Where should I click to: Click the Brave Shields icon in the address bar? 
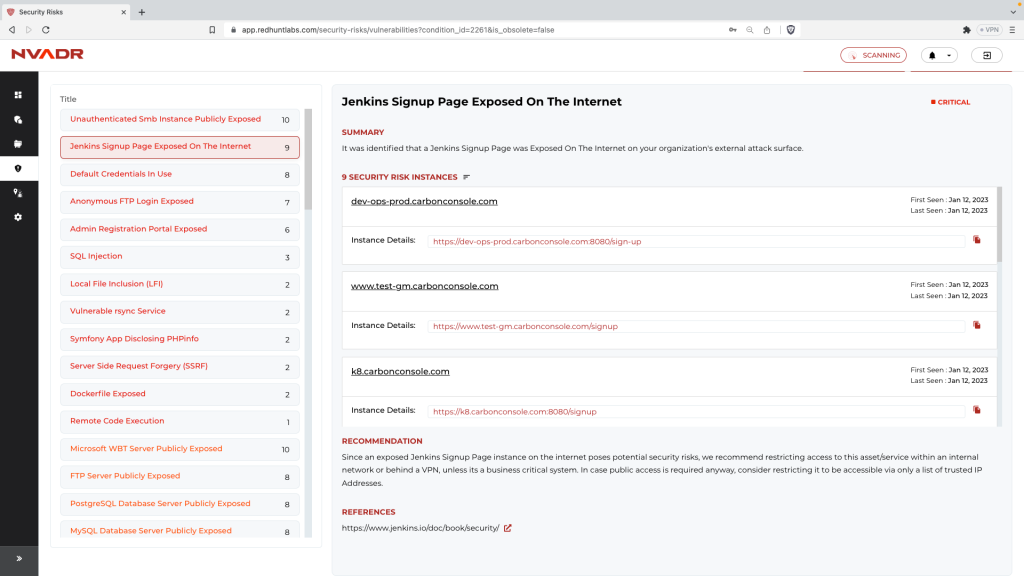tap(790, 30)
